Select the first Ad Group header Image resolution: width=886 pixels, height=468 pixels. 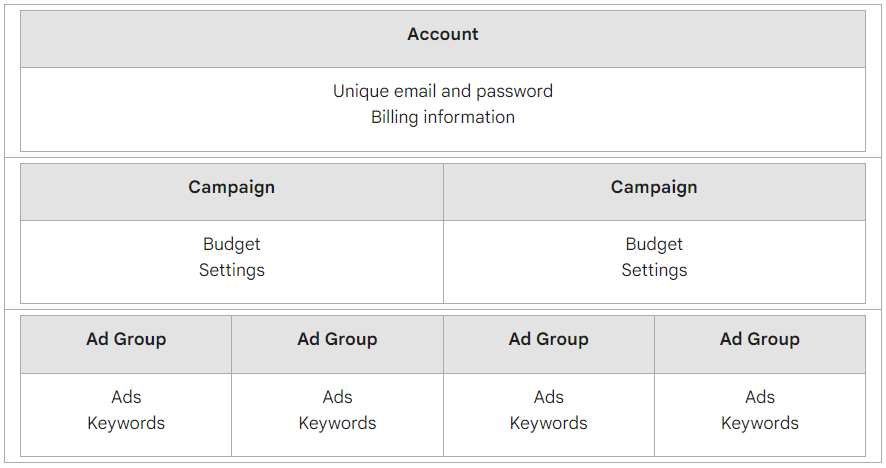[126, 340]
